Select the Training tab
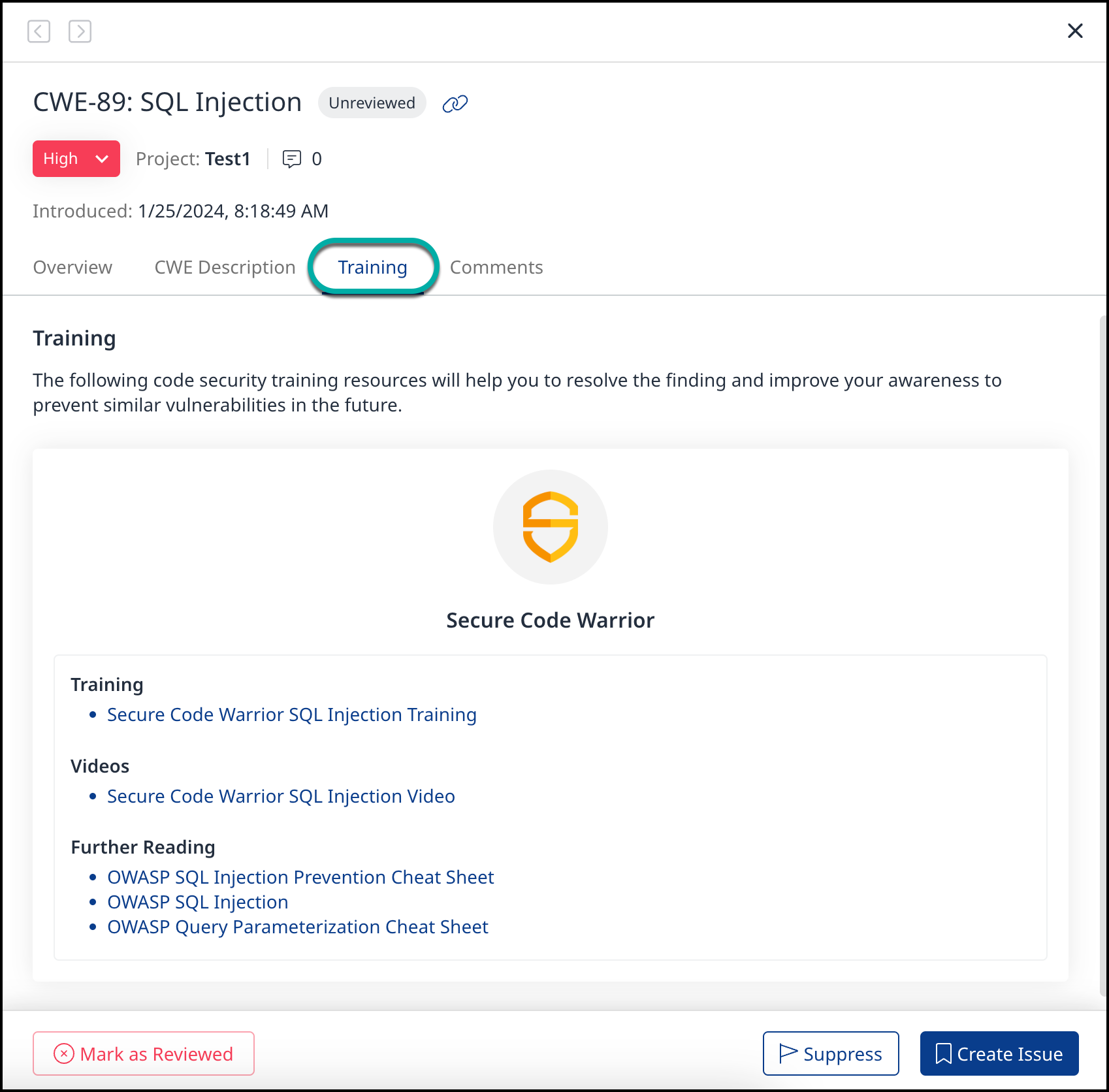Viewport: 1109px width, 1092px height. [372, 267]
